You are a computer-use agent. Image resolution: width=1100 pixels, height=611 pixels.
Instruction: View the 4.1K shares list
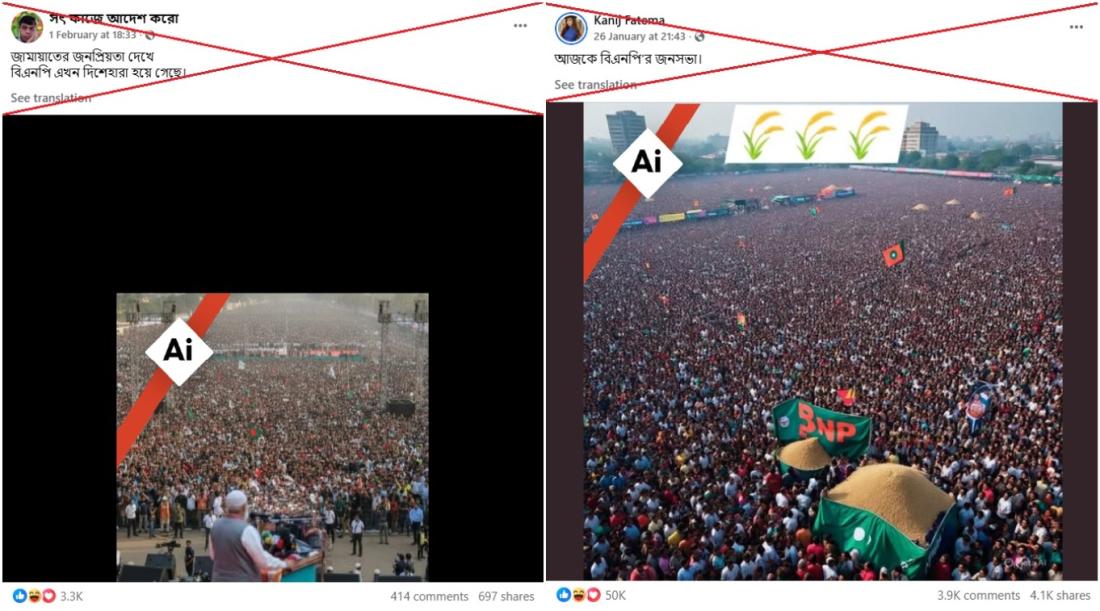pyautogui.click(x=1060, y=595)
